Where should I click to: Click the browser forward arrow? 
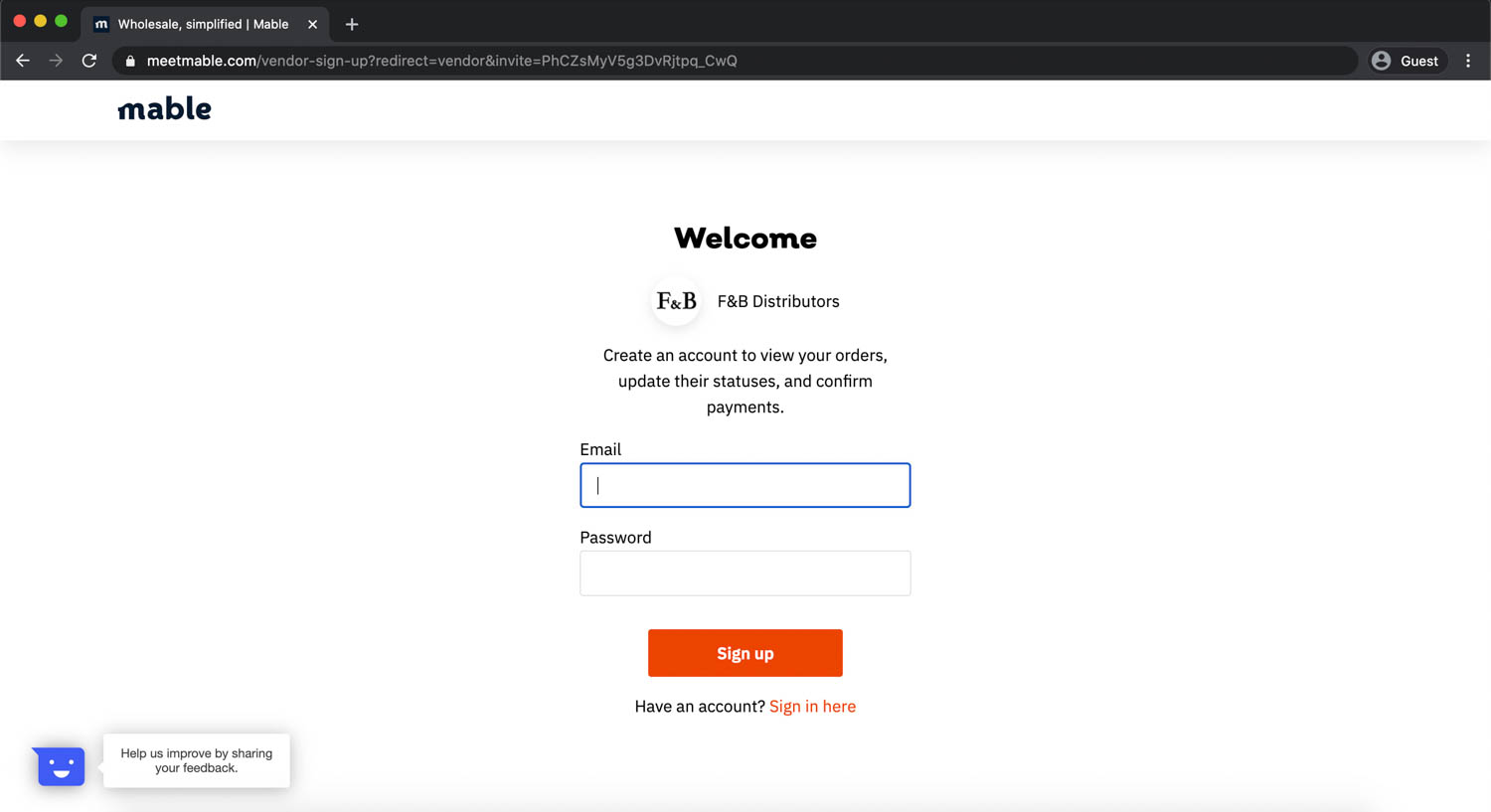(56, 61)
